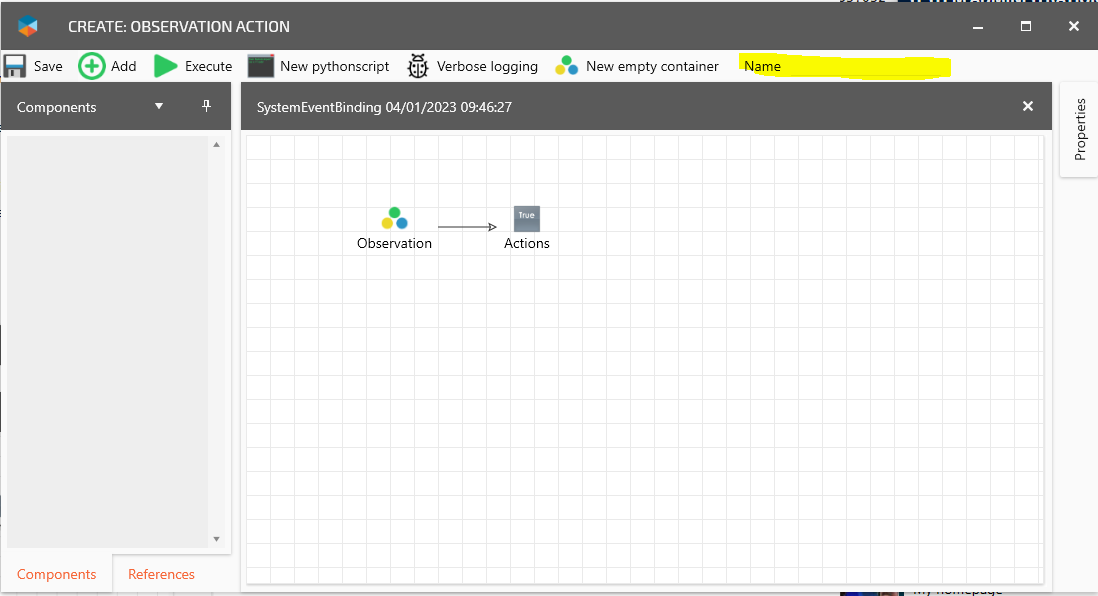Toggle Verbose logging bug icon
Screen dimensions: 1098x596
tap(418, 66)
